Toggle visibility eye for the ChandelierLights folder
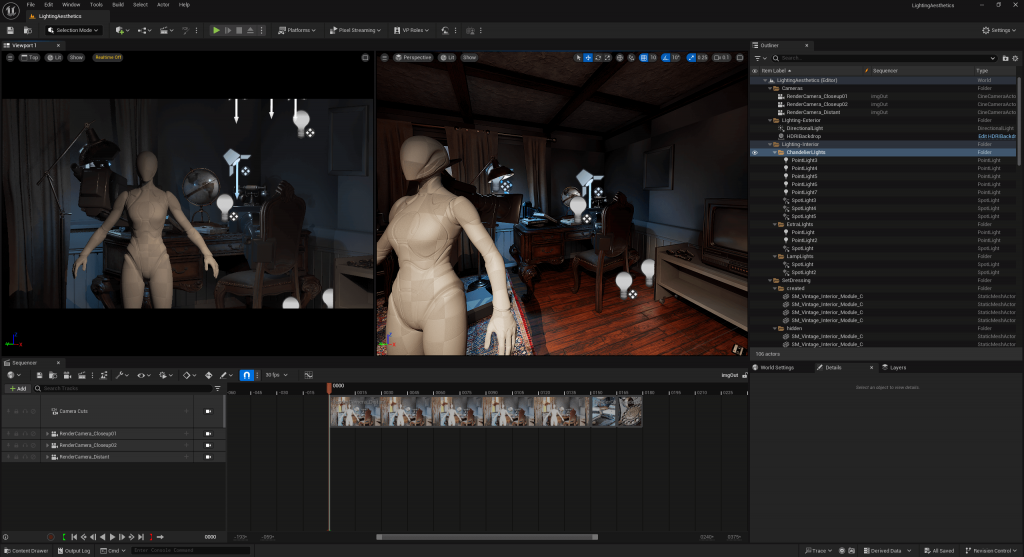The height and width of the screenshot is (557, 1024). click(755, 152)
